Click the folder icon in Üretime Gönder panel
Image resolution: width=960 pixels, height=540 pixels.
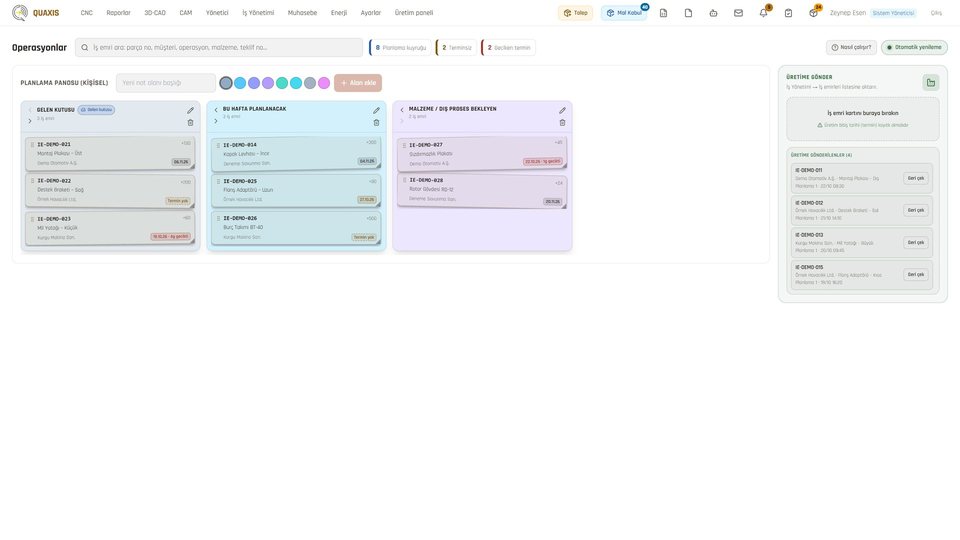(931, 83)
